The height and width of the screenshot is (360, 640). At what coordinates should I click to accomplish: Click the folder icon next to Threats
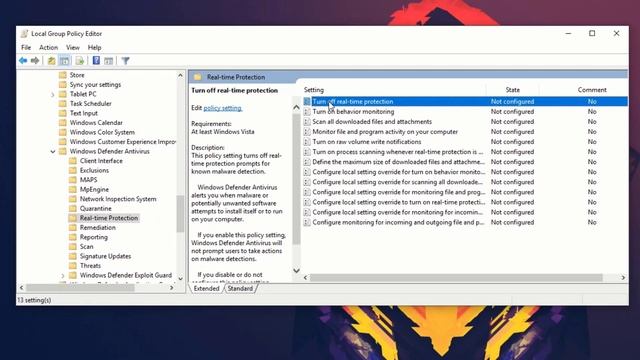point(73,266)
